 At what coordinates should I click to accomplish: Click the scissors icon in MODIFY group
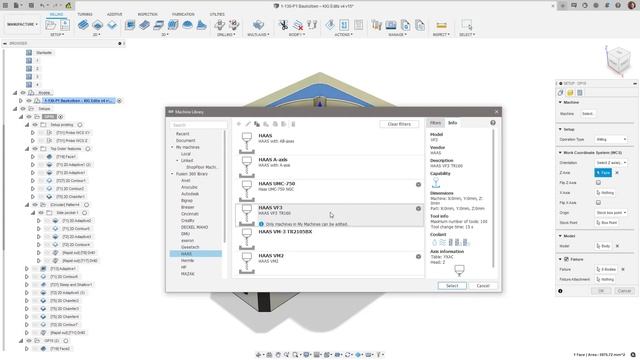coord(283,25)
